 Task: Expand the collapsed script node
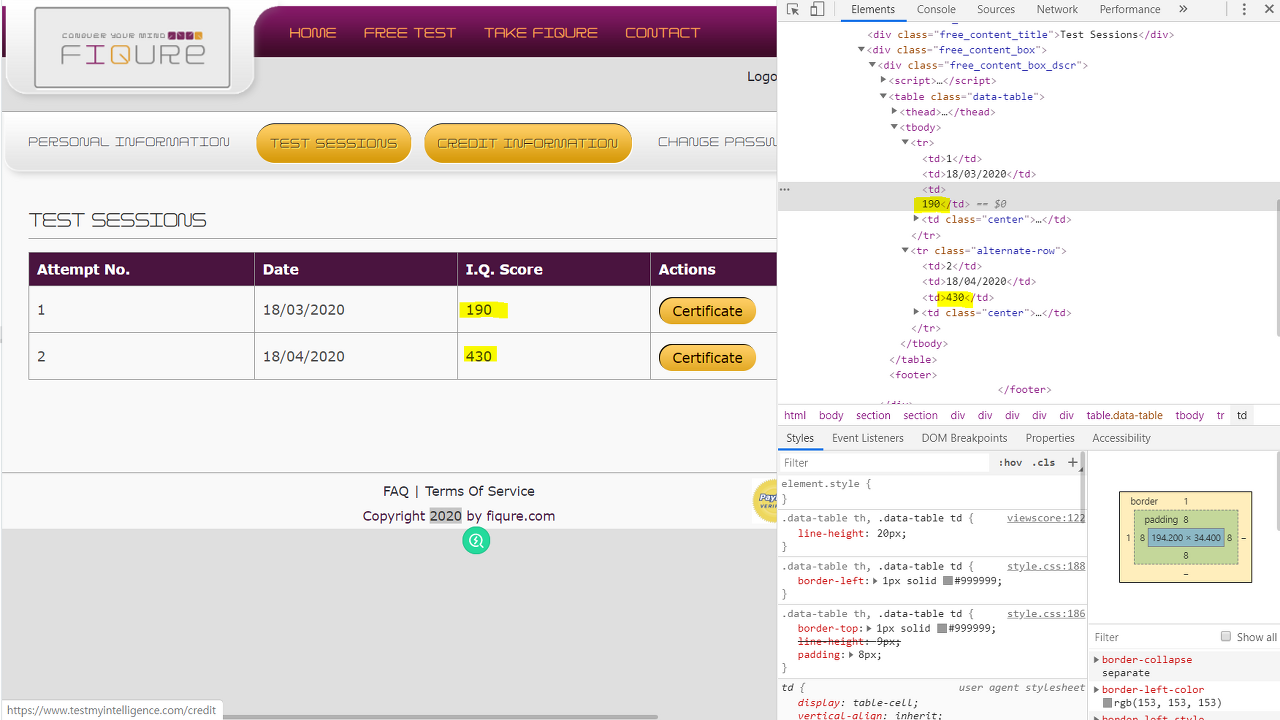click(x=883, y=81)
